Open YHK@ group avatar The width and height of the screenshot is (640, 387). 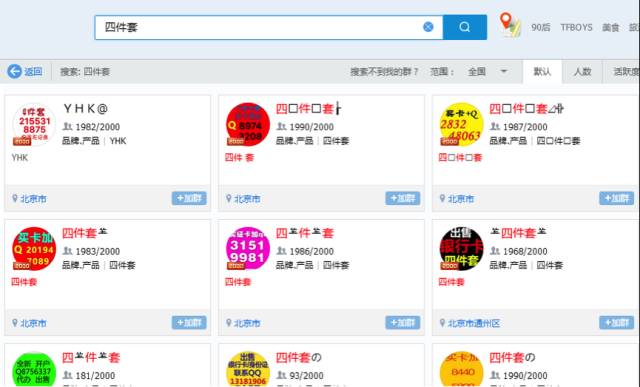pos(34,125)
